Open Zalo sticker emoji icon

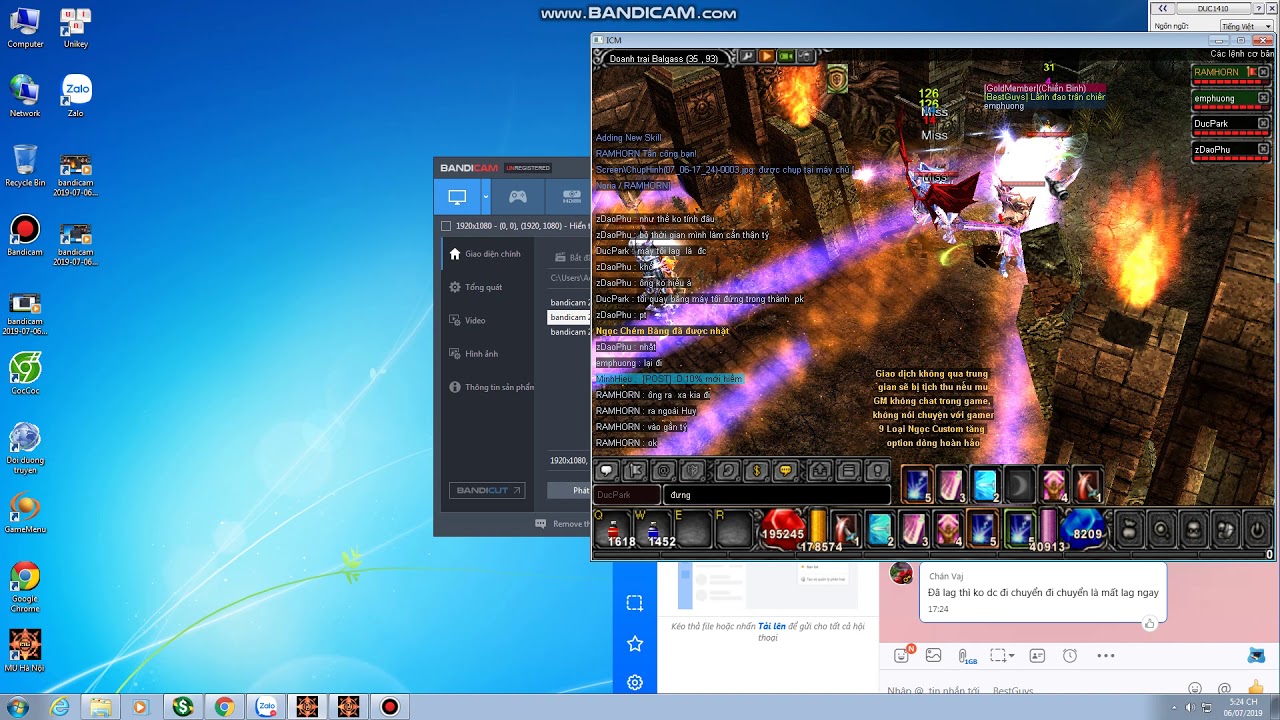coord(902,655)
